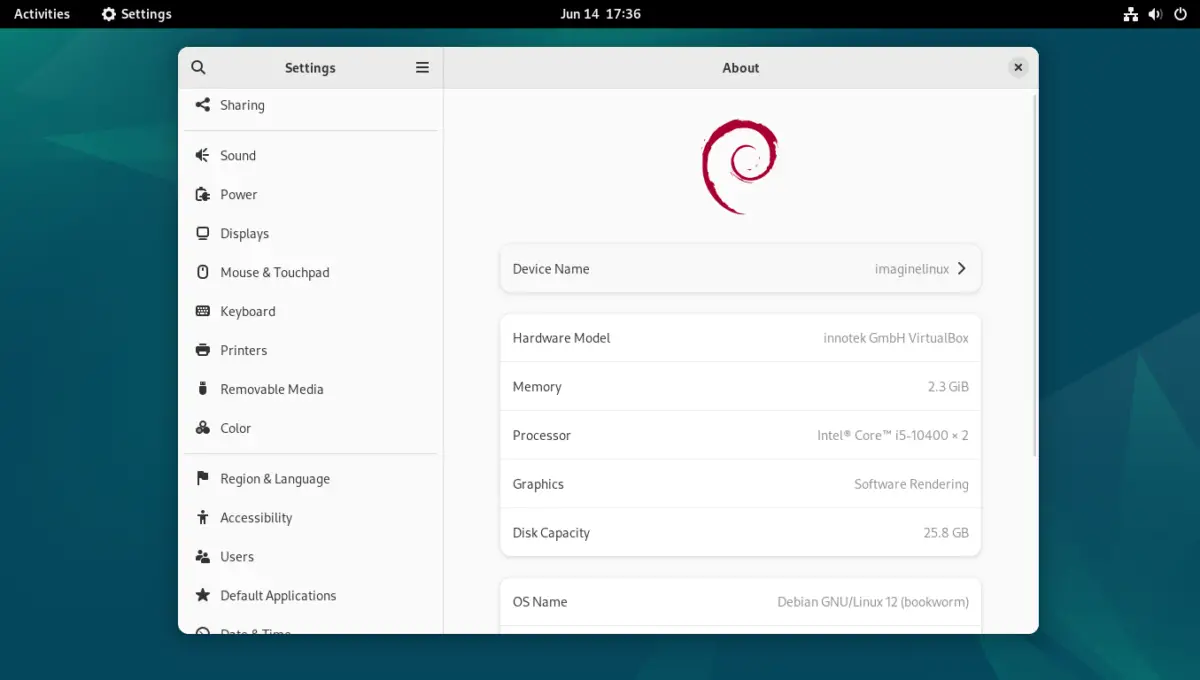Viewport: 1200px width, 680px height.
Task: Open the clock and calendar menu
Action: (600, 14)
